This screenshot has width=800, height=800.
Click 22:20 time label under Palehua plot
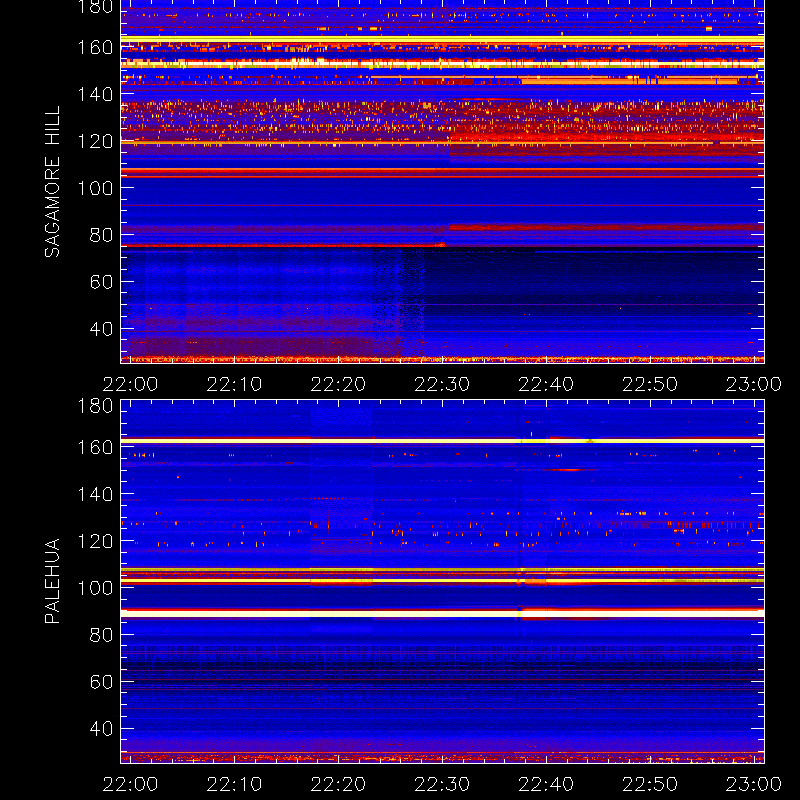[338, 784]
